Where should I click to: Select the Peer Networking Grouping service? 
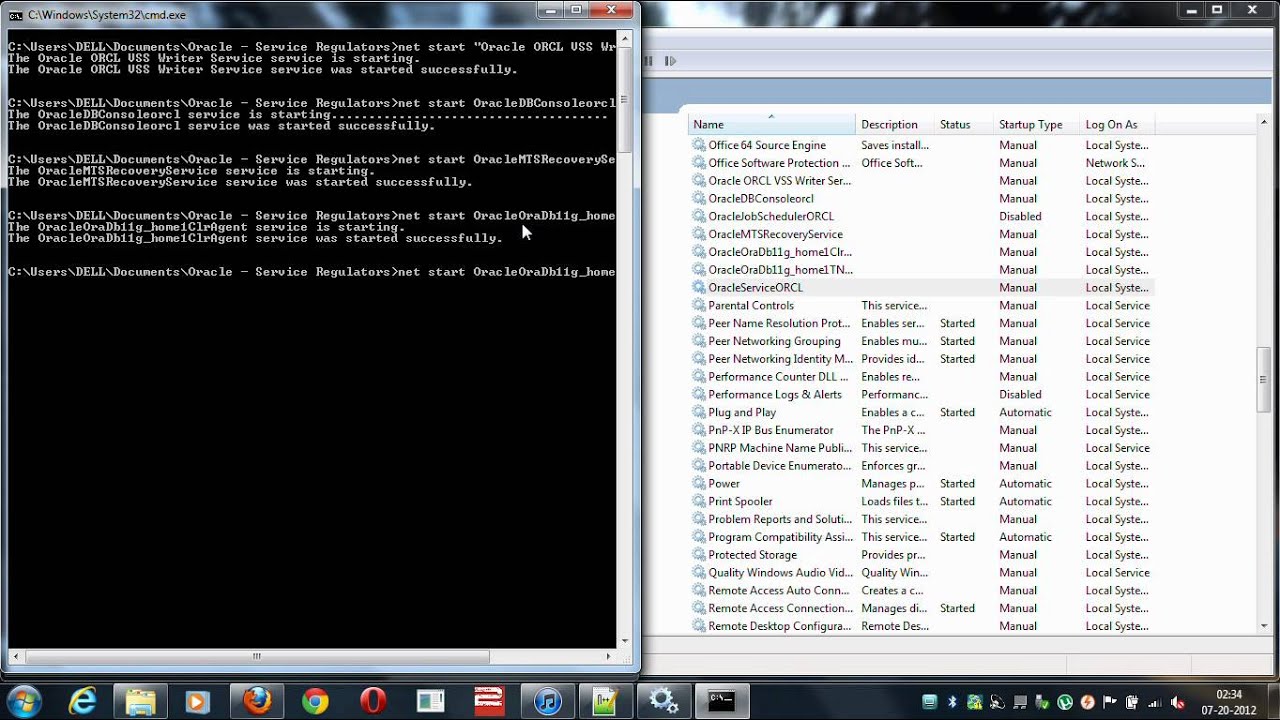[x=921, y=341]
